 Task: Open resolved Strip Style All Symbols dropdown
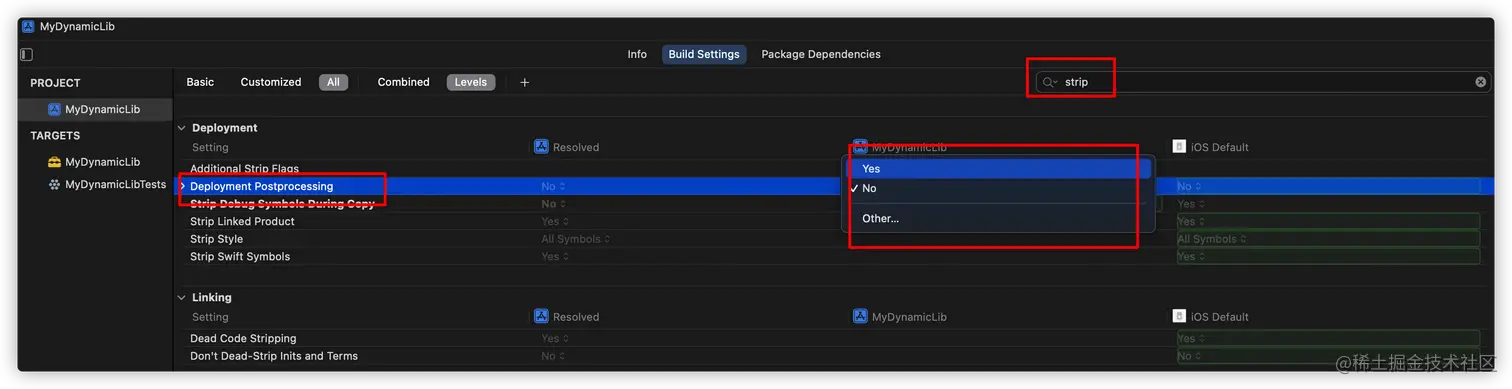tap(575, 239)
